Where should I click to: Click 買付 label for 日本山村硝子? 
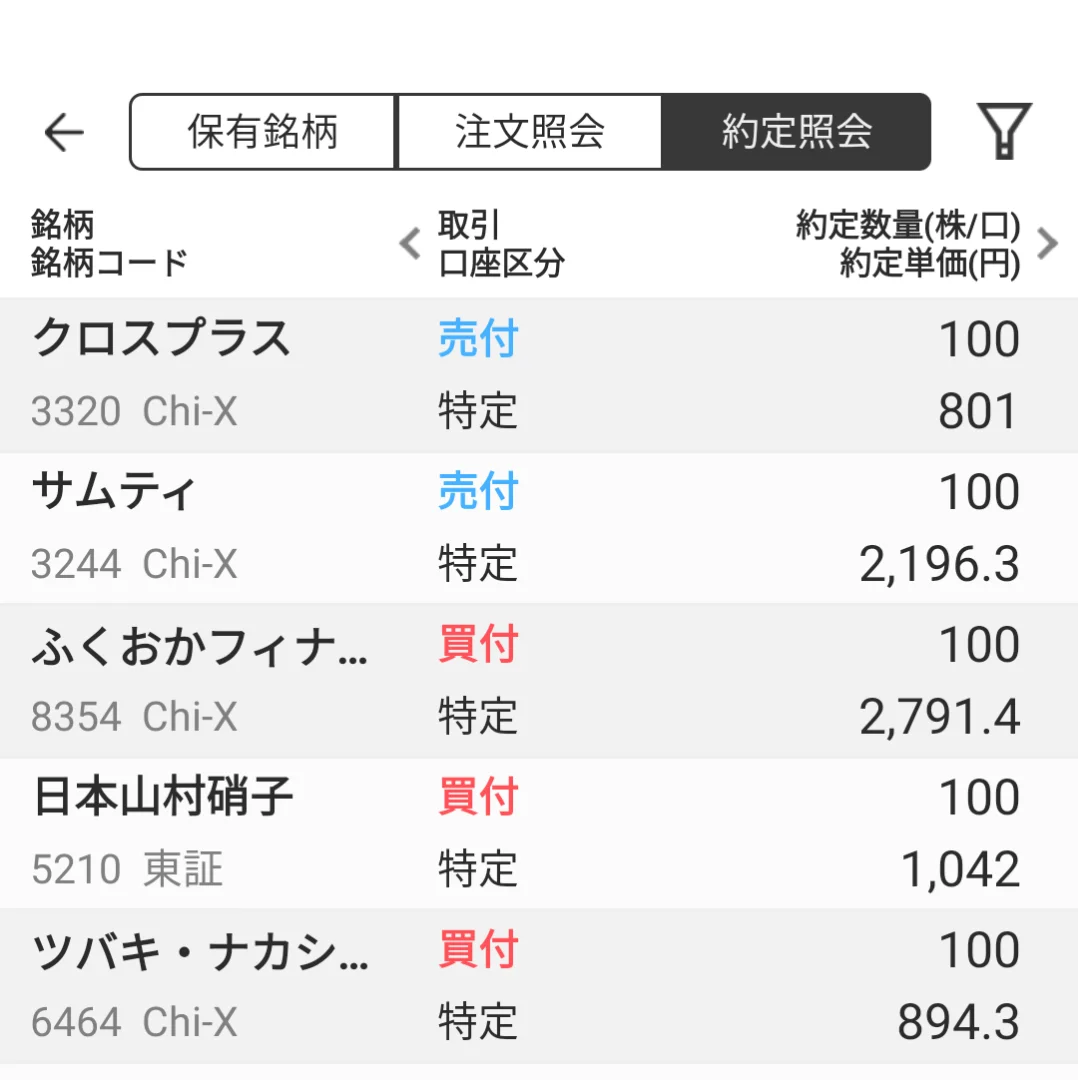click(x=478, y=798)
